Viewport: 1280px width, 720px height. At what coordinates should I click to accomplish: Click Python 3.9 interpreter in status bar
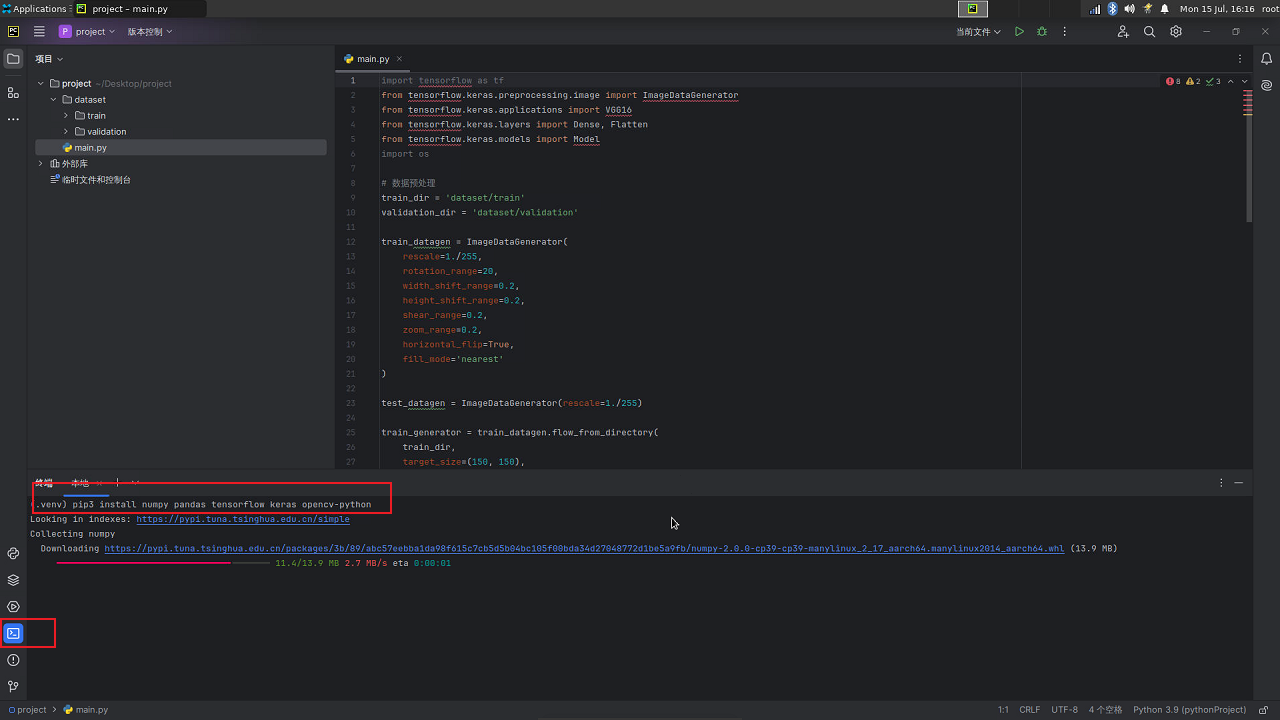(x=1189, y=710)
